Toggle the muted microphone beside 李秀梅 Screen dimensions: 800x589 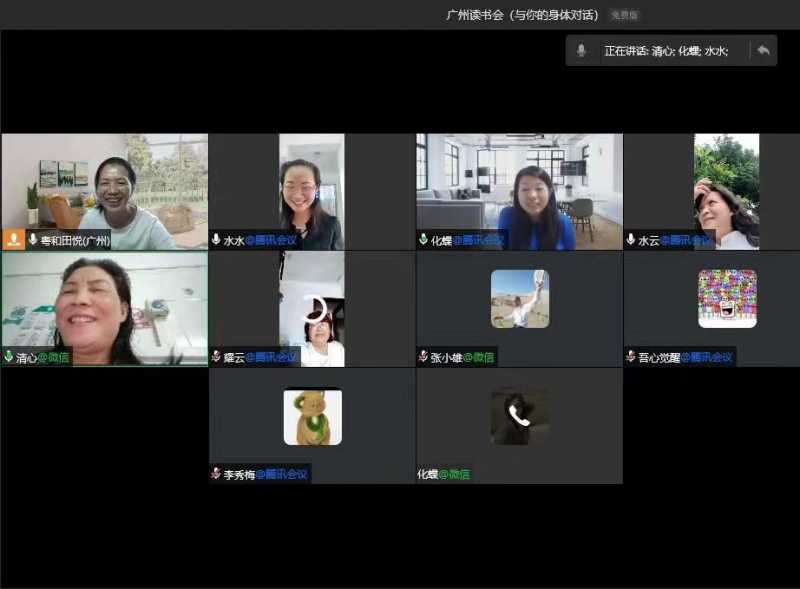(x=216, y=474)
